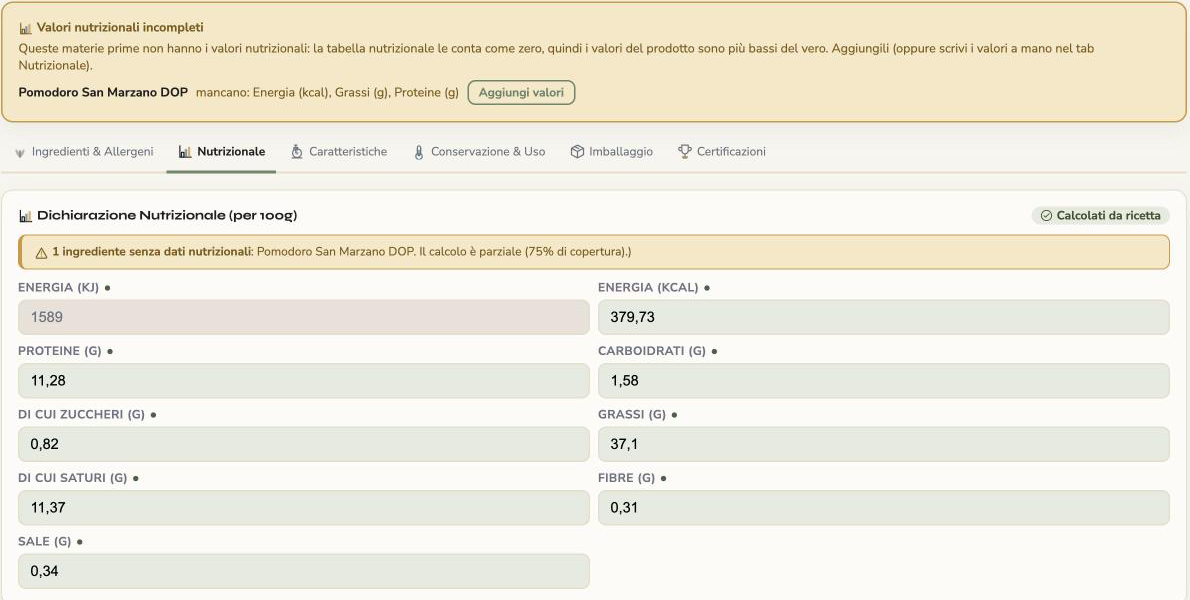Click the ENERGIA (KCAL) label

tap(648, 287)
